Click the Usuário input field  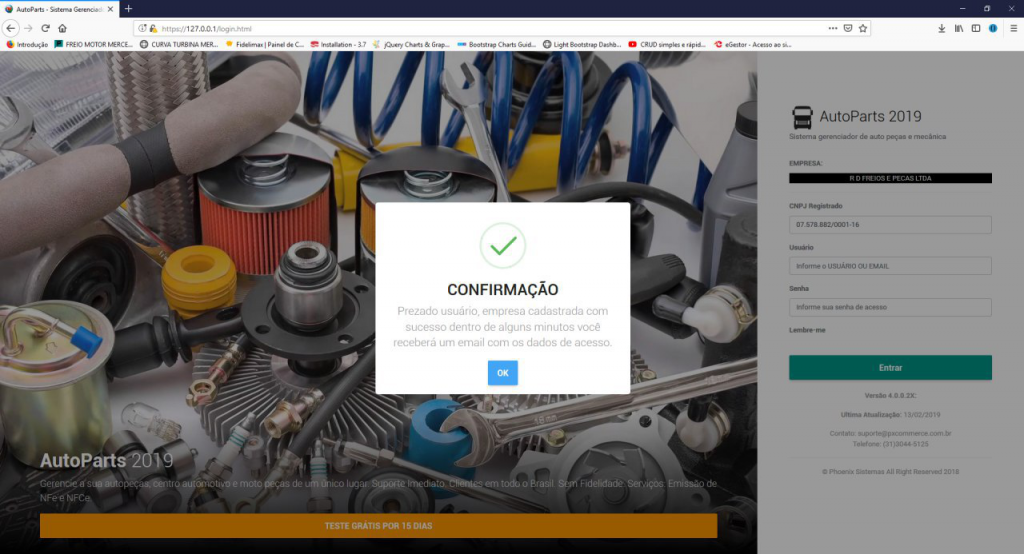coord(890,266)
